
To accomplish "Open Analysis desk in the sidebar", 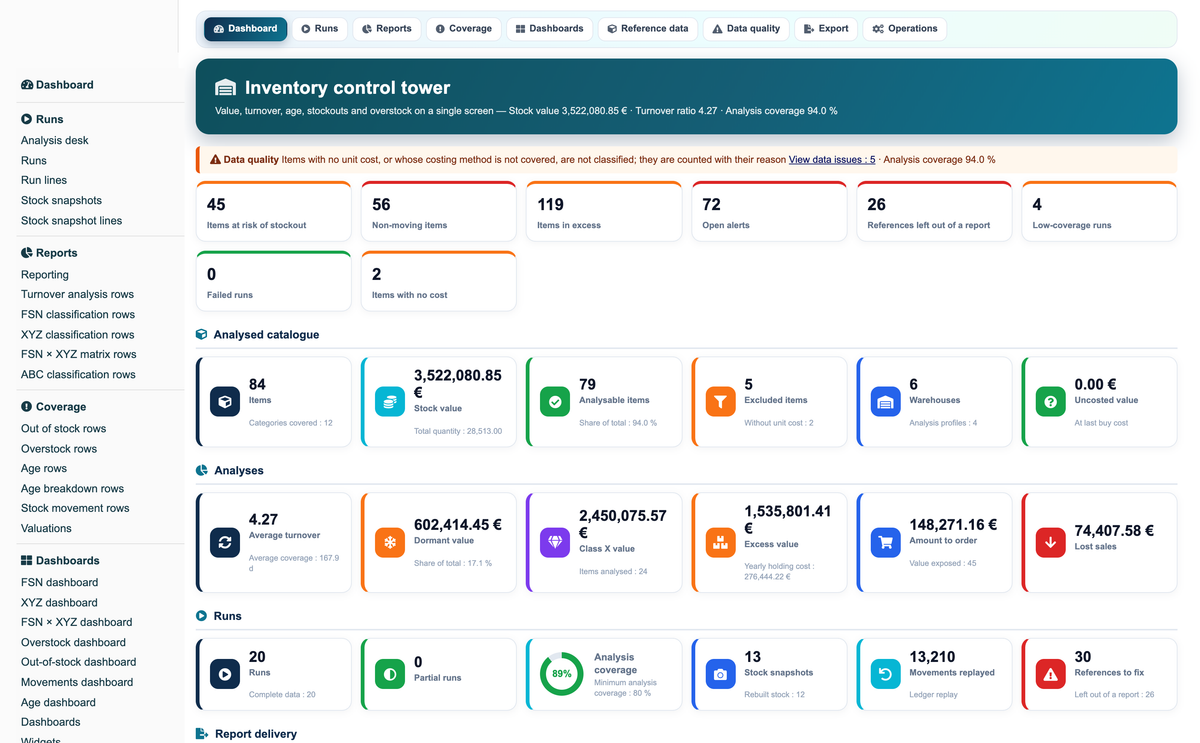I will pos(55,141).
